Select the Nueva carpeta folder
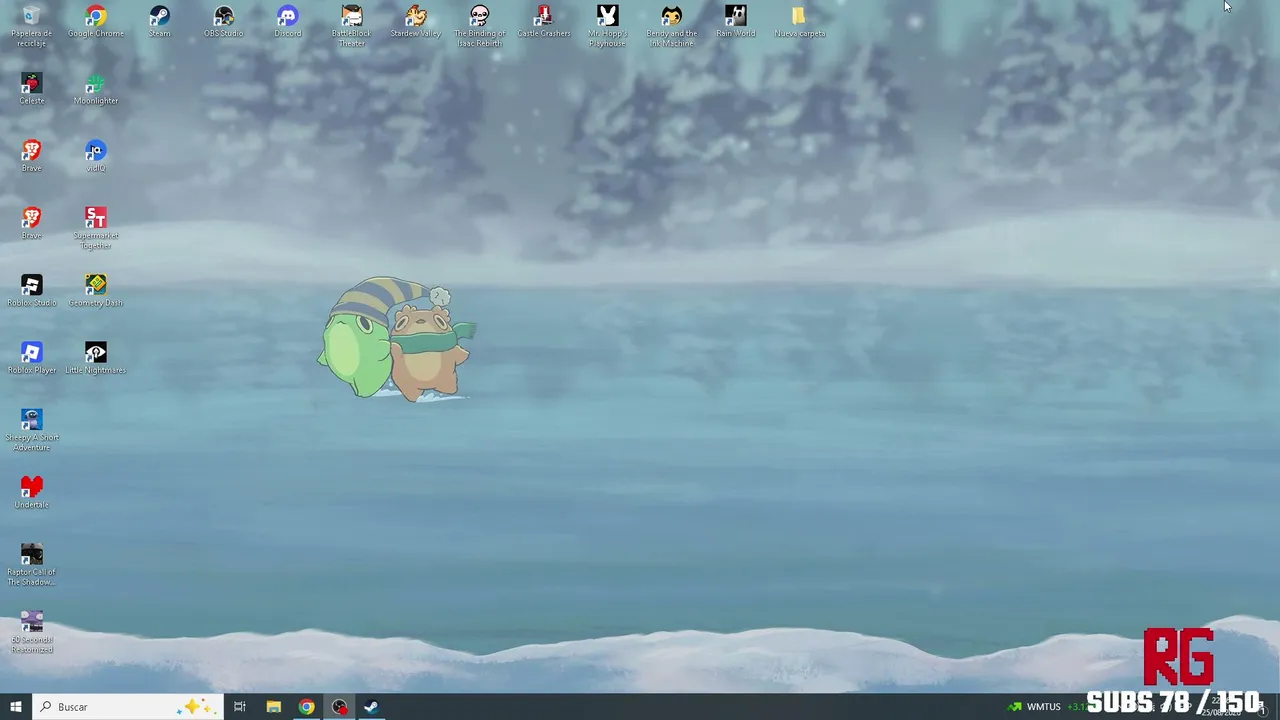 pos(800,22)
